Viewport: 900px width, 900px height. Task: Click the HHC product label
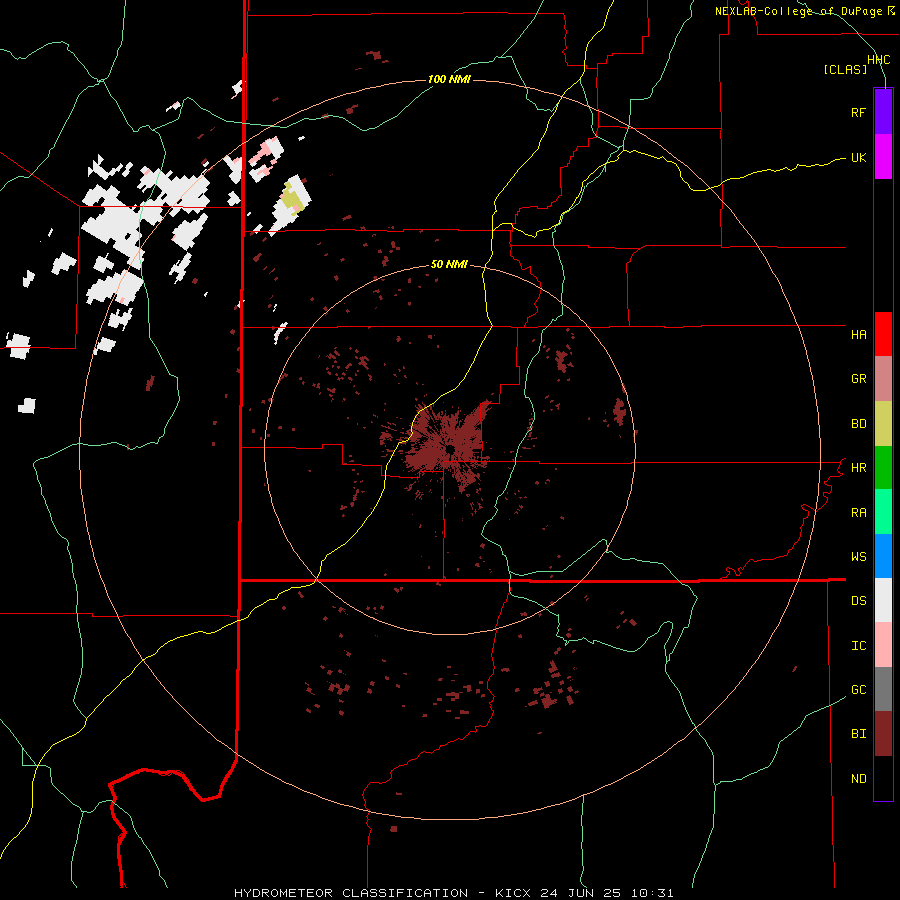[879, 60]
